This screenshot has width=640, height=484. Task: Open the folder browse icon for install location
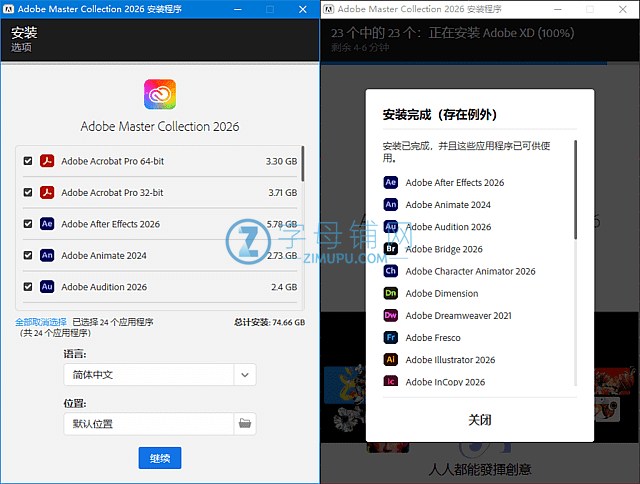coord(244,423)
